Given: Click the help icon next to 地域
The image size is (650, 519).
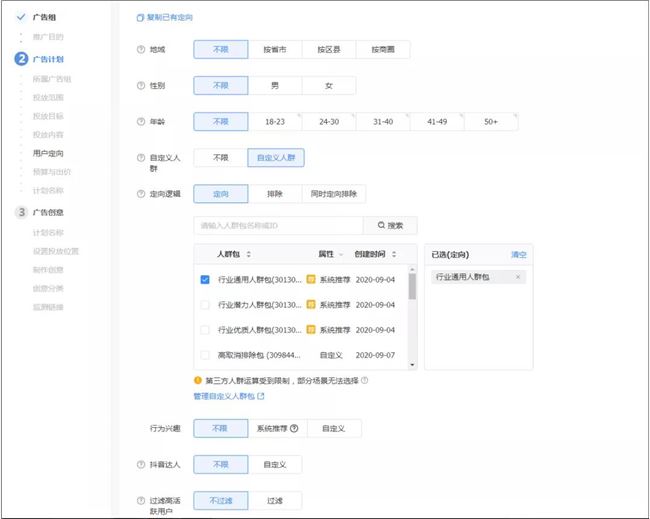Looking at the screenshot, I should pos(140,49).
